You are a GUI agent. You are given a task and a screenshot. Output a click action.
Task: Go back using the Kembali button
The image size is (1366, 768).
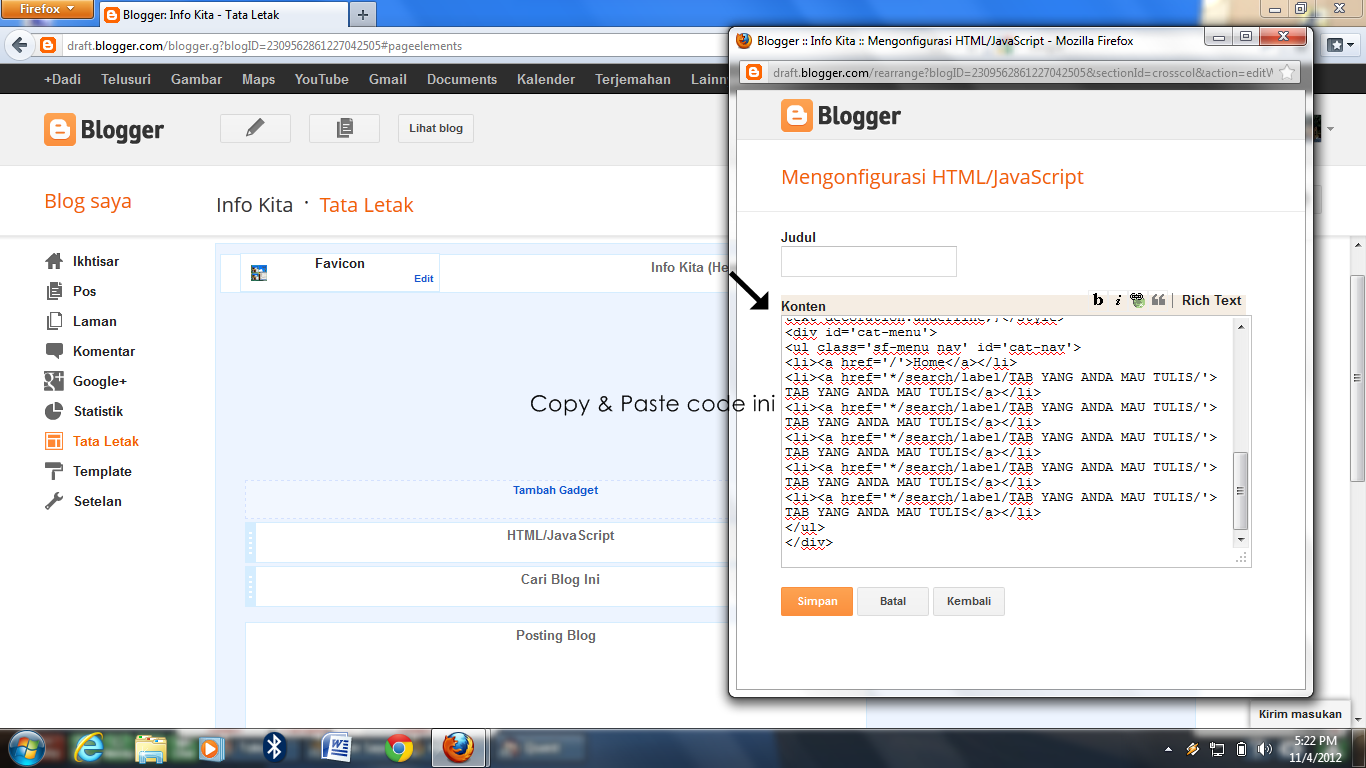click(x=969, y=601)
